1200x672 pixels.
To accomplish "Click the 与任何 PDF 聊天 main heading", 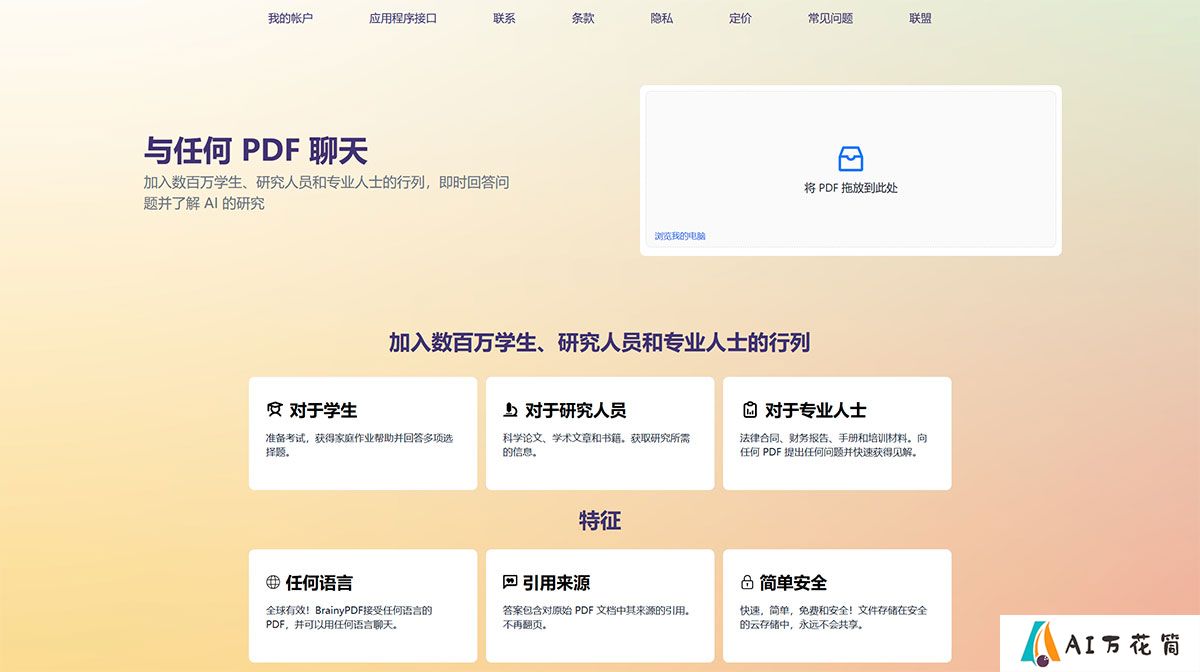I will [x=256, y=151].
